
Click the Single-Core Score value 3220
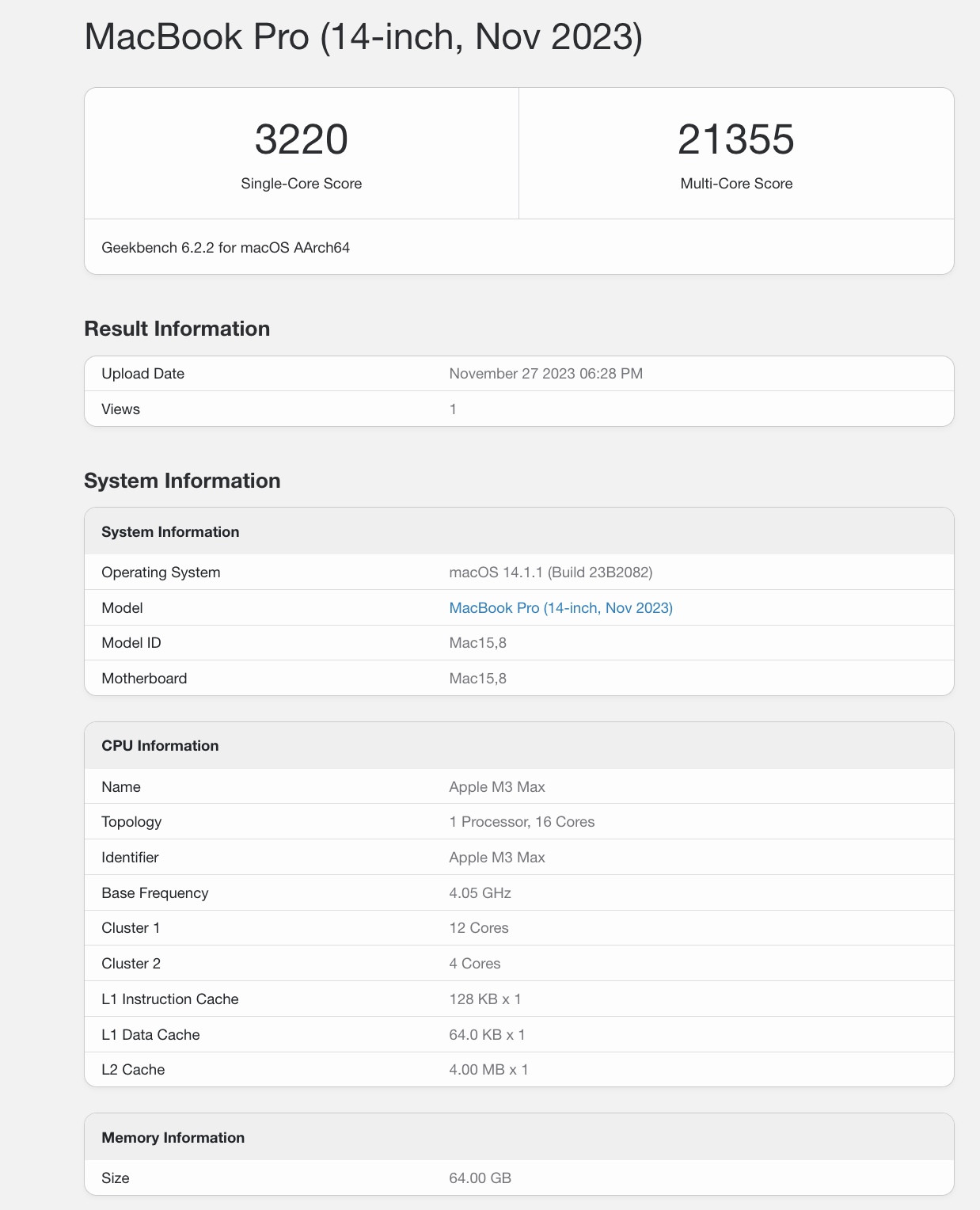(302, 140)
